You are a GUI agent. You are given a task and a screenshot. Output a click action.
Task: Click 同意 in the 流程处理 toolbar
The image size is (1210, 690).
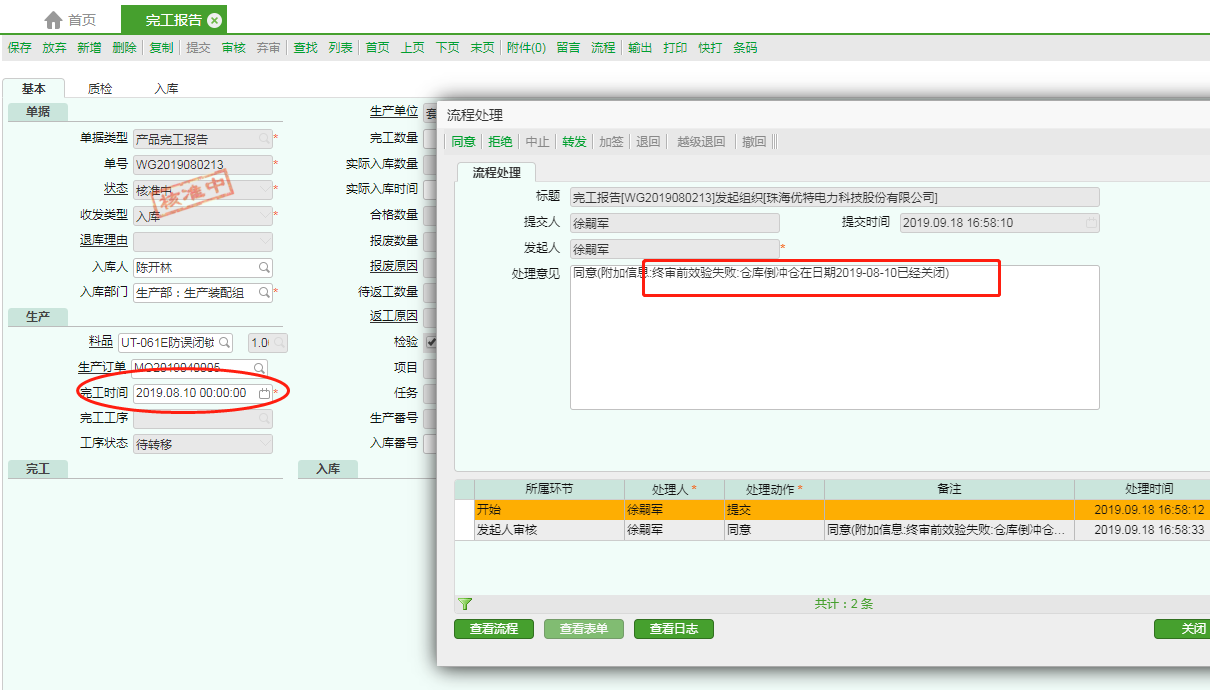(x=463, y=142)
